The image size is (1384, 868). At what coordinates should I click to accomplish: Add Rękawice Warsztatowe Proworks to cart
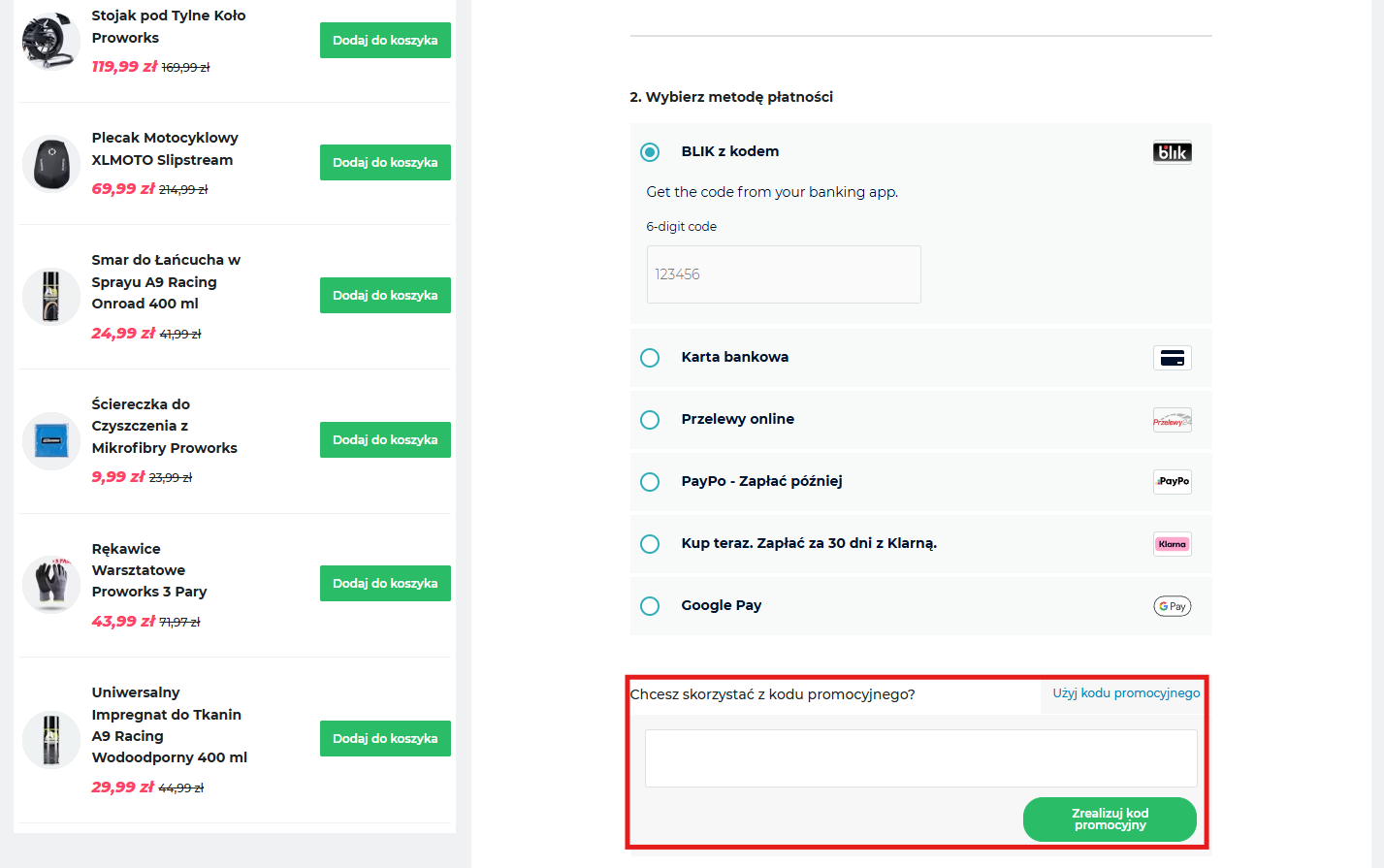click(385, 584)
